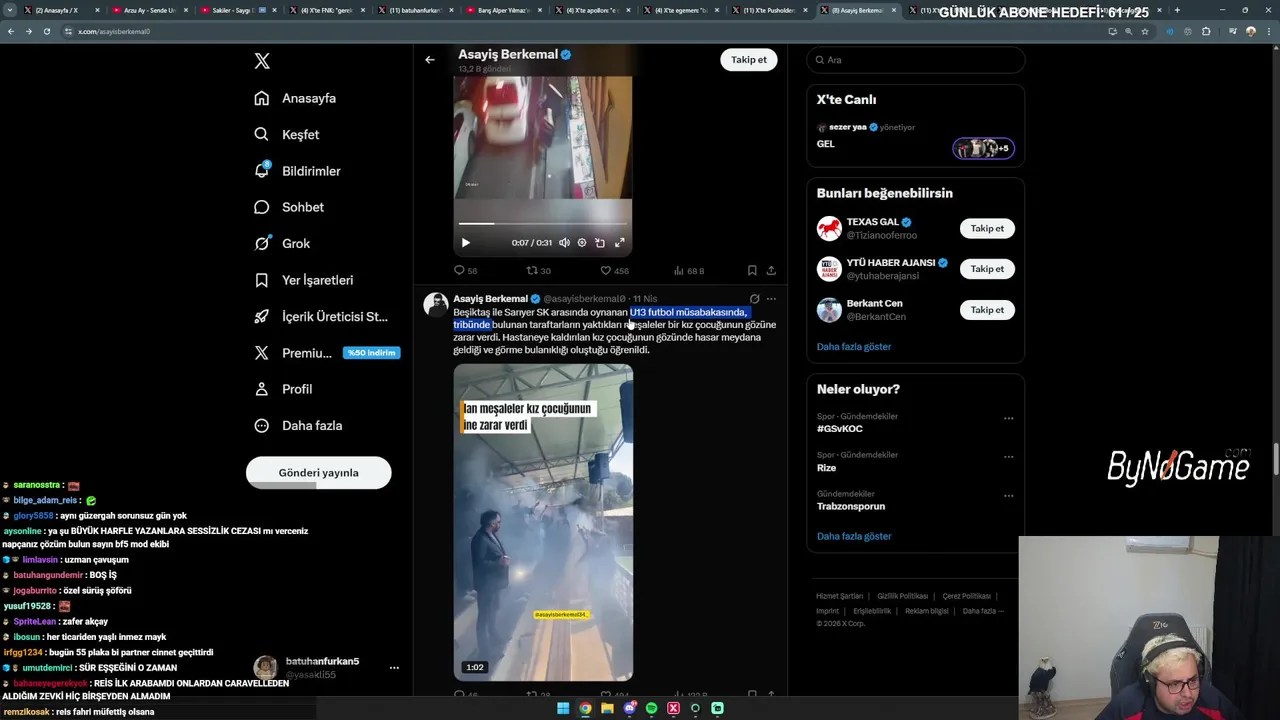Reply to first post (56 comments)
The height and width of the screenshot is (720, 1280).
(465, 271)
